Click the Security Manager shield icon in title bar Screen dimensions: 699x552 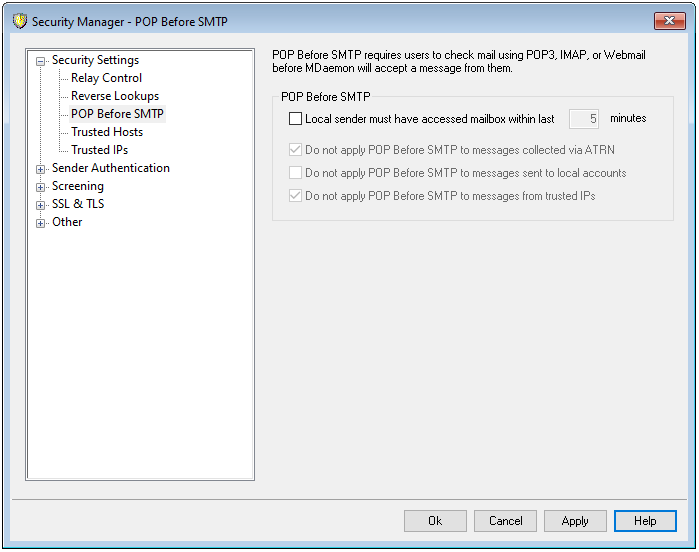19,21
